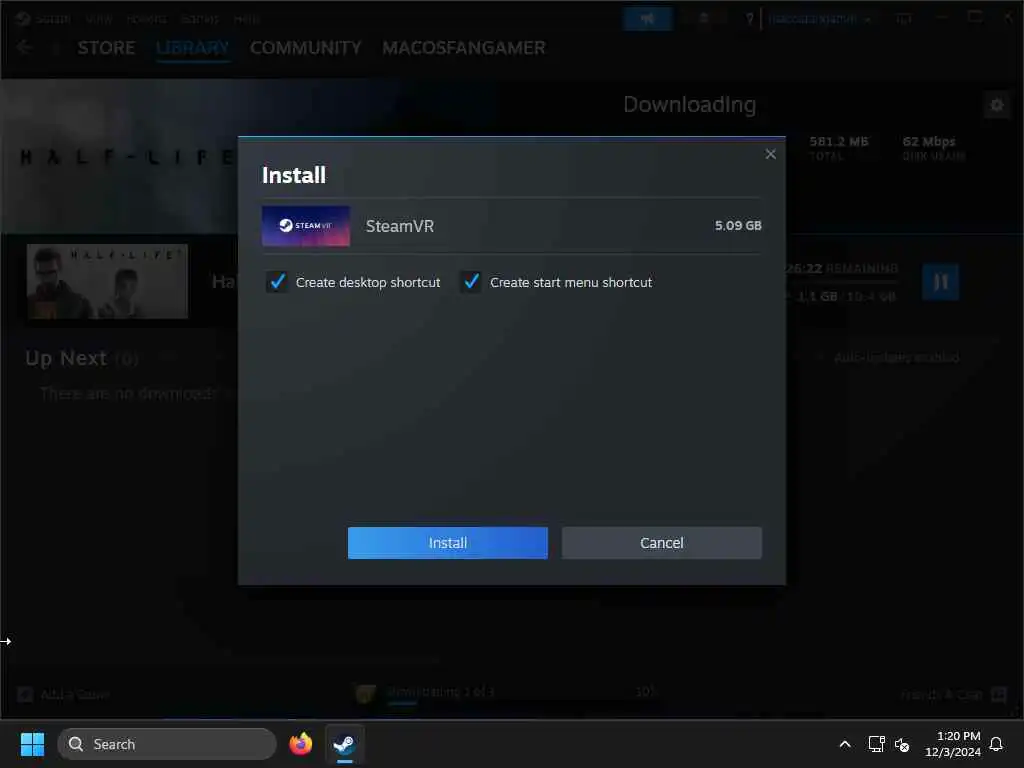Screen dimensions: 1024x768
Task: Open the View menu in Steam
Action: point(99,19)
